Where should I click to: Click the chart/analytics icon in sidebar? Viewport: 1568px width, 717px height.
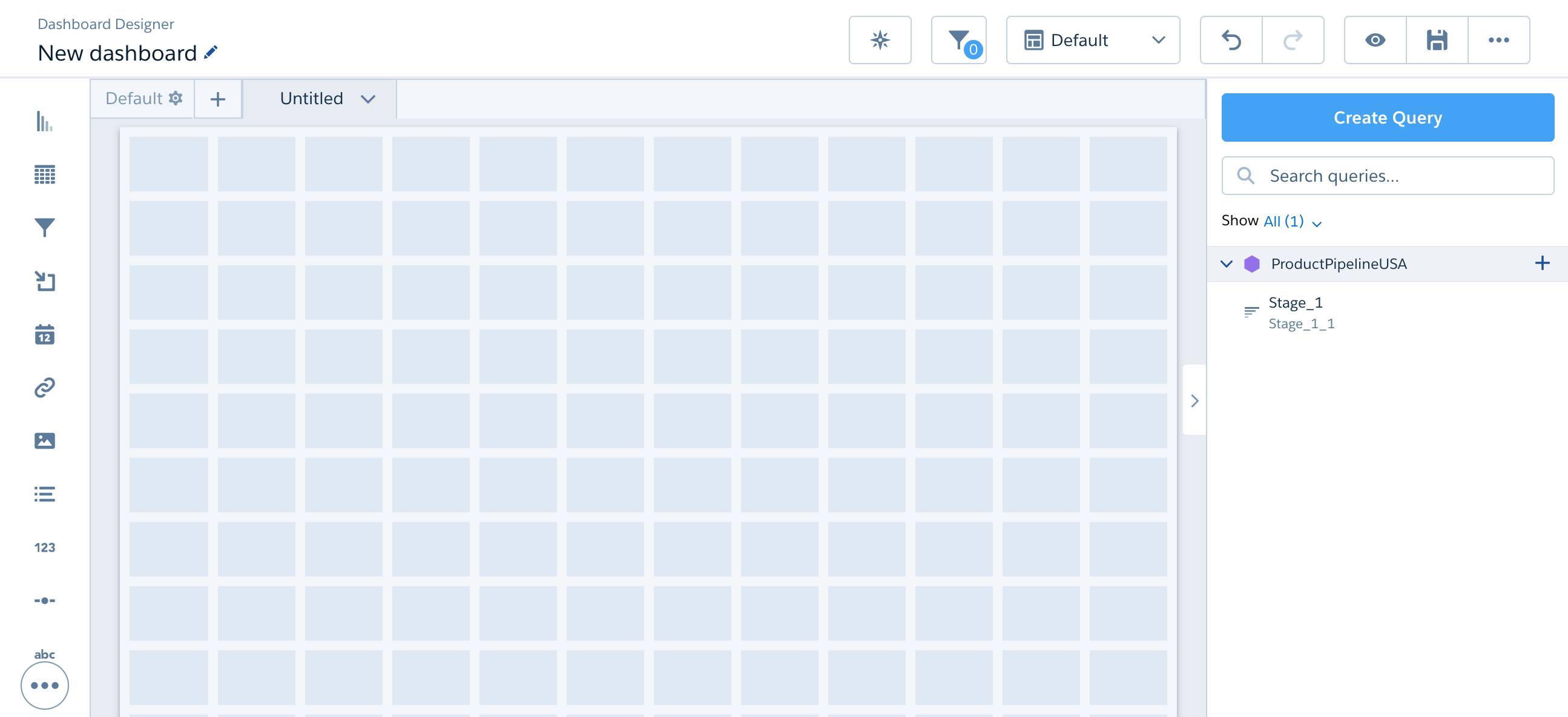tap(44, 121)
